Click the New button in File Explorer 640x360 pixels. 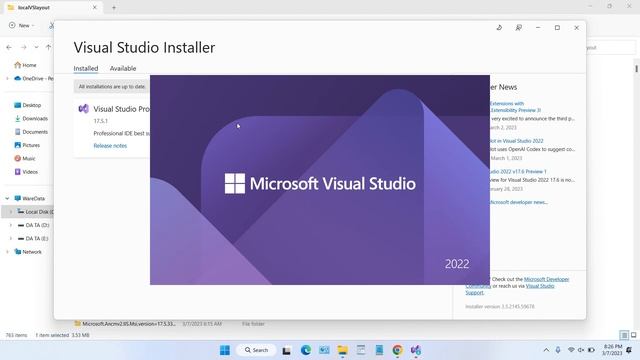click(x=21, y=25)
